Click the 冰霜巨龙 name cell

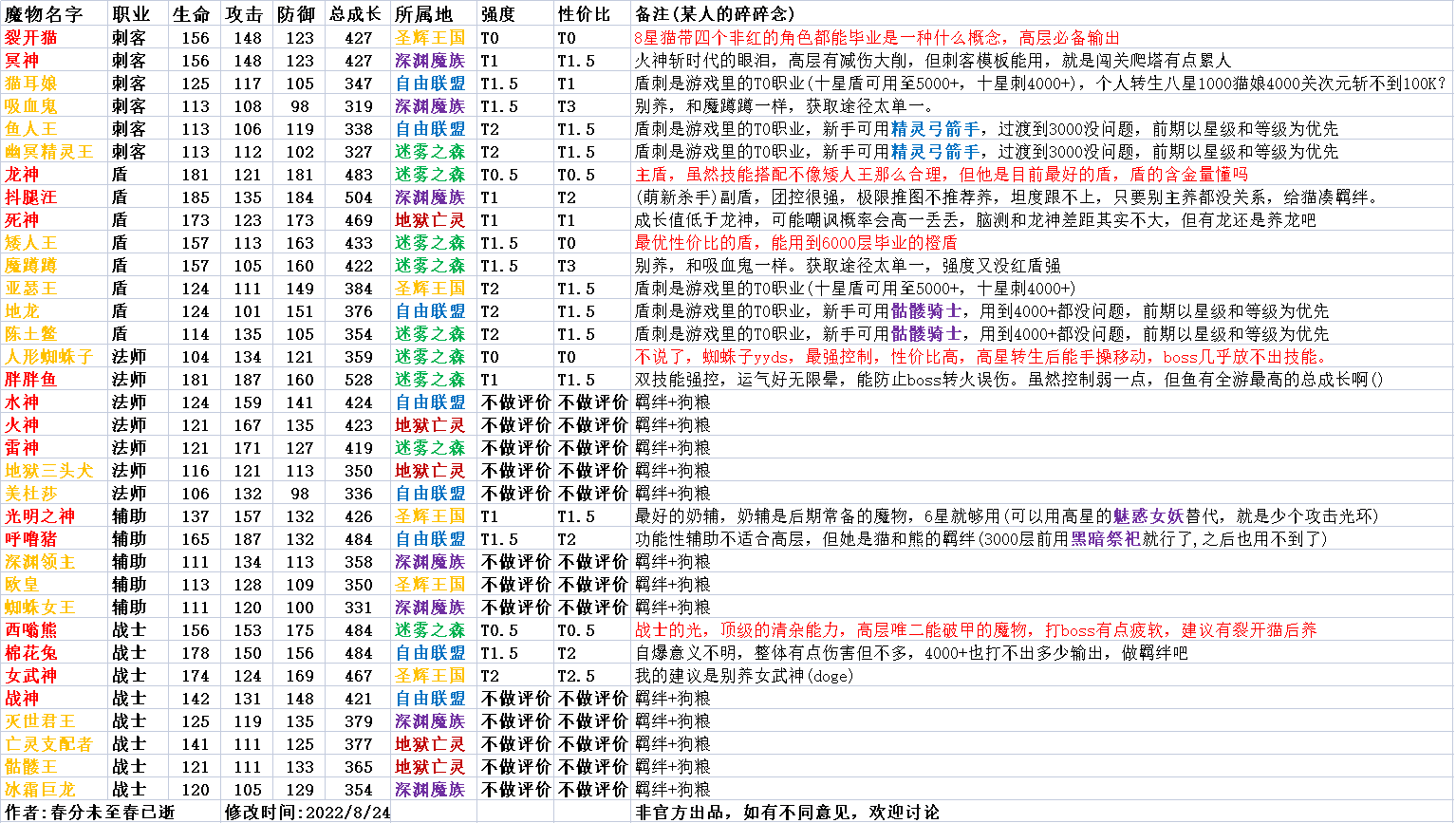tap(40, 790)
